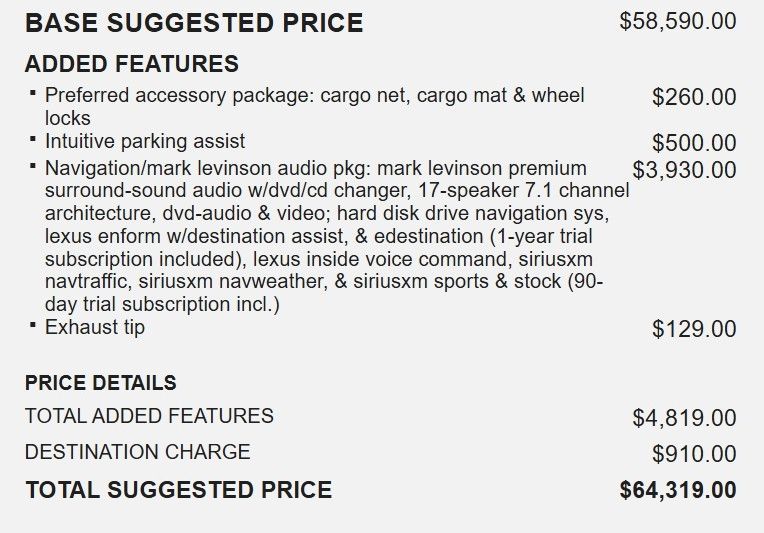Click the PRICE DETAILS heading
The height and width of the screenshot is (533, 764).
pos(100,383)
